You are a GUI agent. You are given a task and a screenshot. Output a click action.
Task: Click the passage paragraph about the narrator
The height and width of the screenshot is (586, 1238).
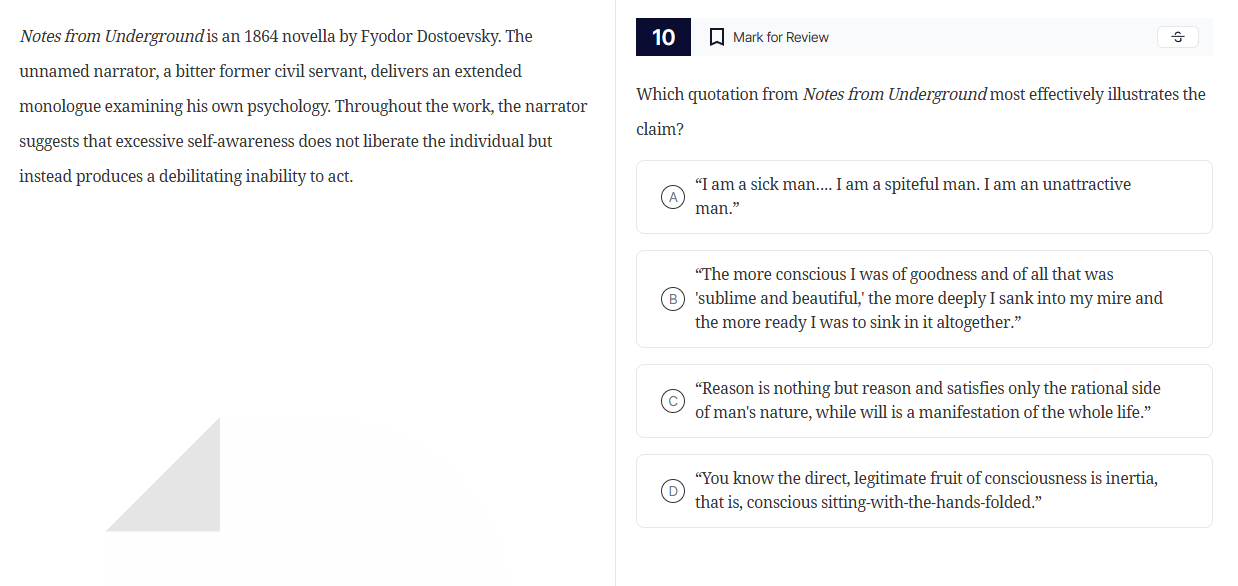point(300,105)
